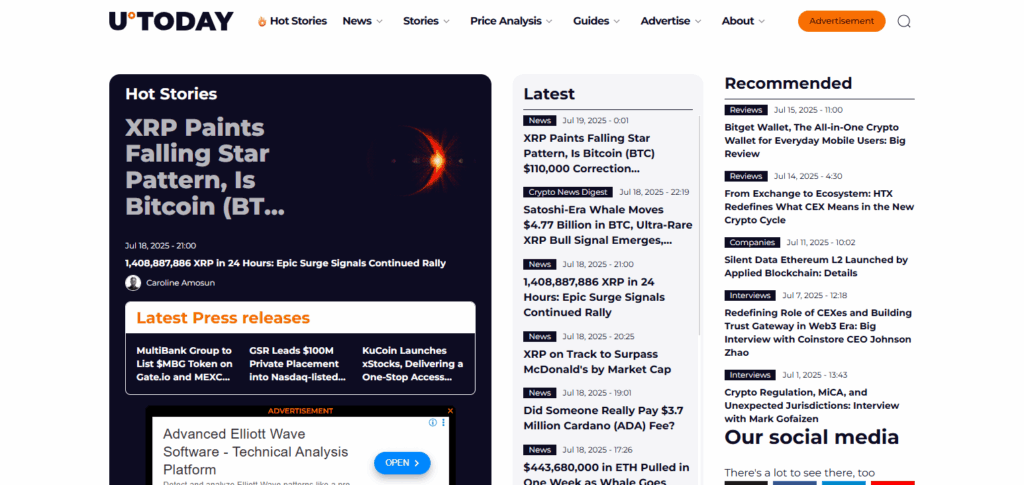1024x485 pixels.
Task: Close the advertisement with orange X
Action: tap(450, 411)
